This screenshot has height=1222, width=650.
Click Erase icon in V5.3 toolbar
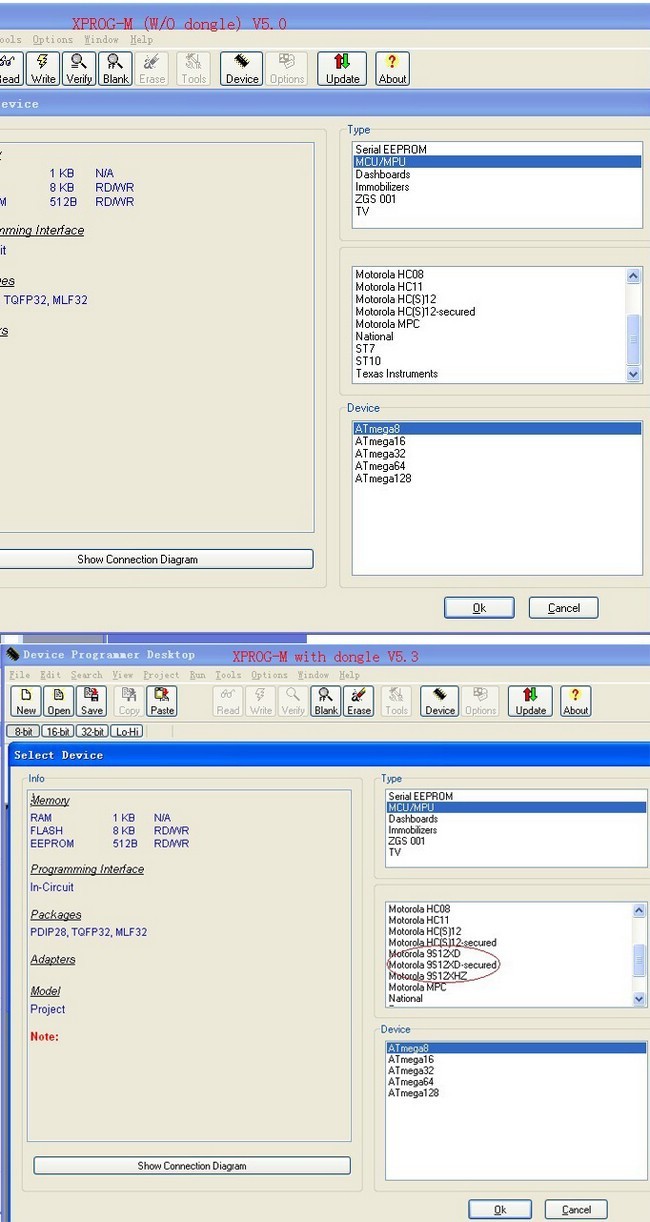pyautogui.click(x=359, y=701)
